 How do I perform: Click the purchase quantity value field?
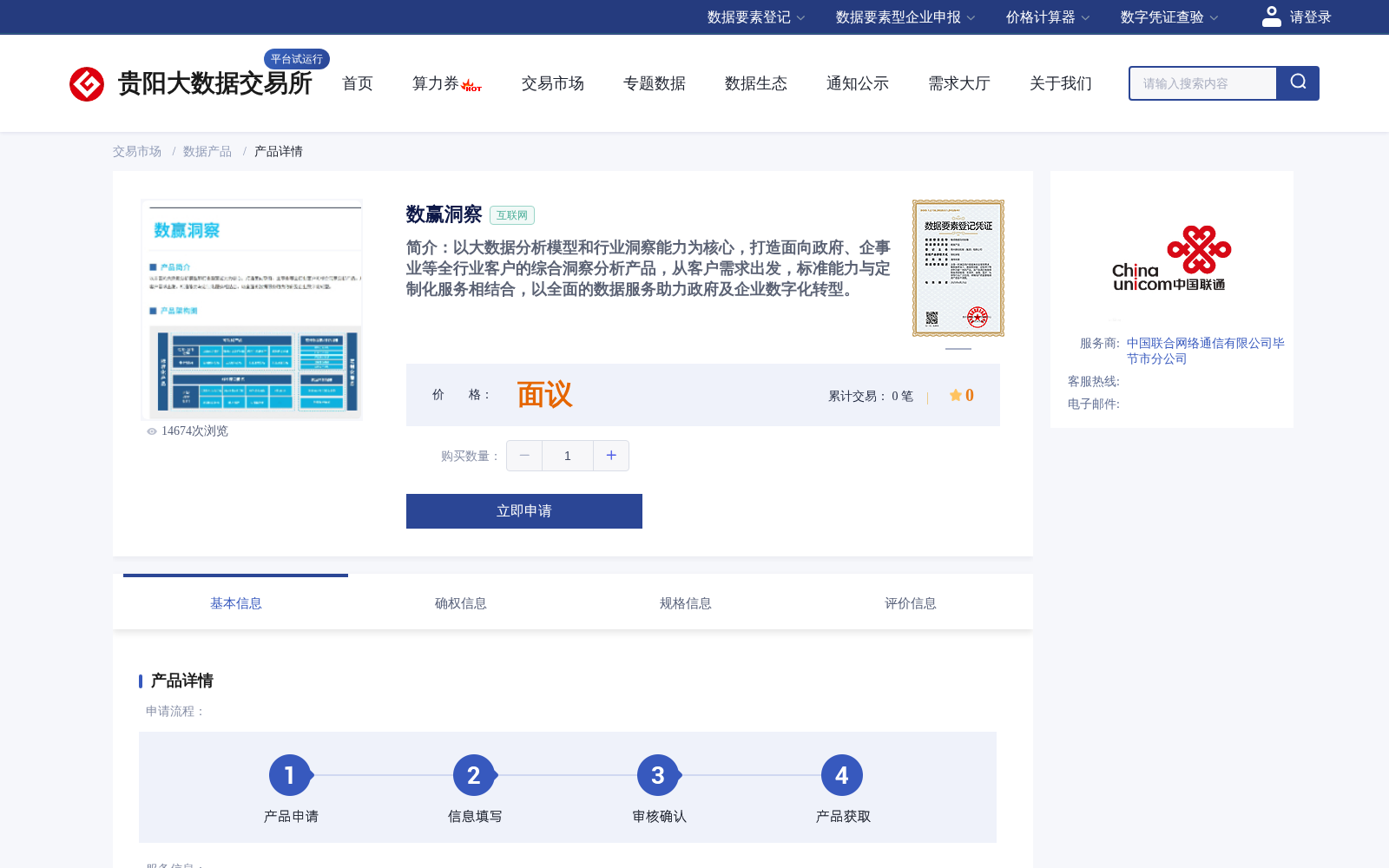[568, 456]
